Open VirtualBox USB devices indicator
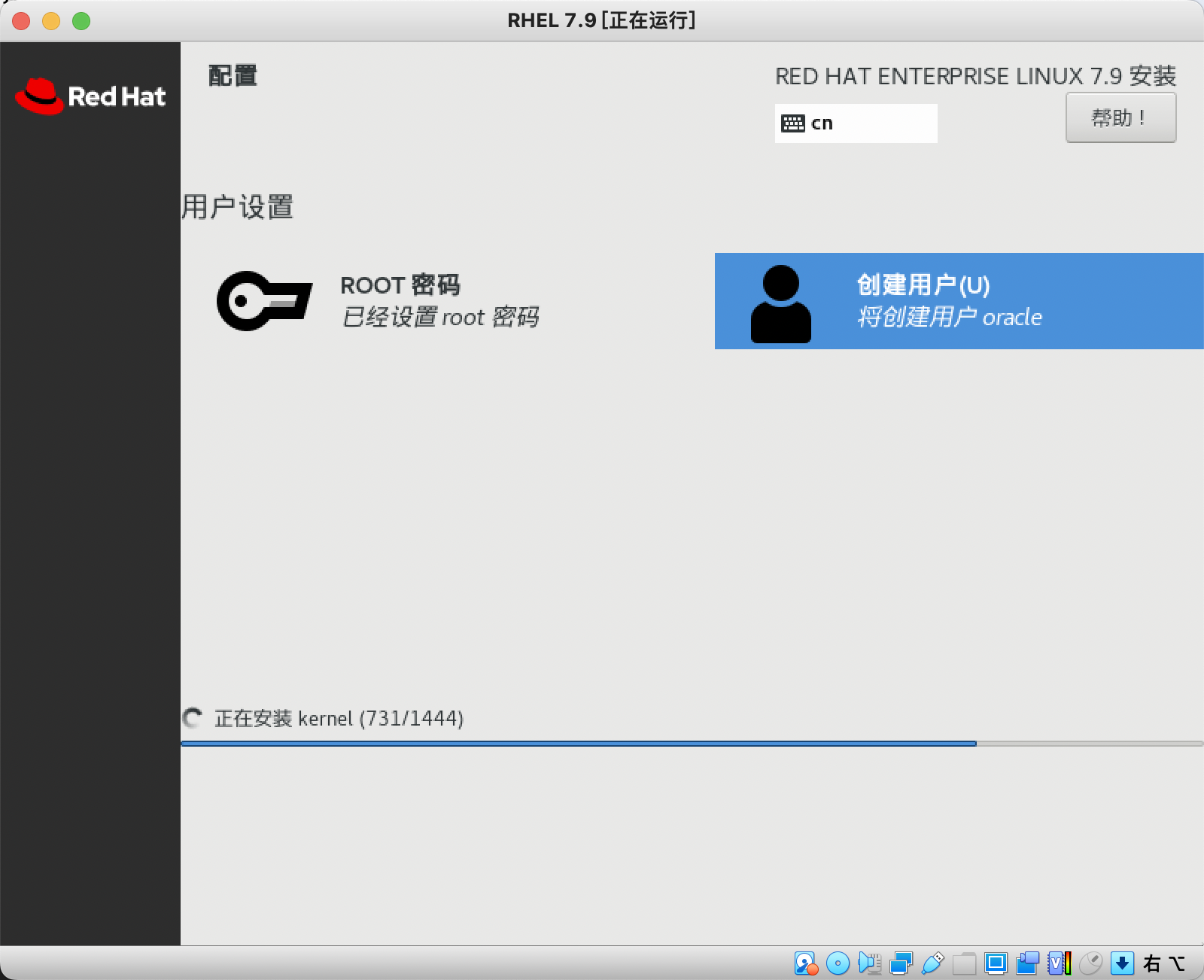 click(x=932, y=963)
